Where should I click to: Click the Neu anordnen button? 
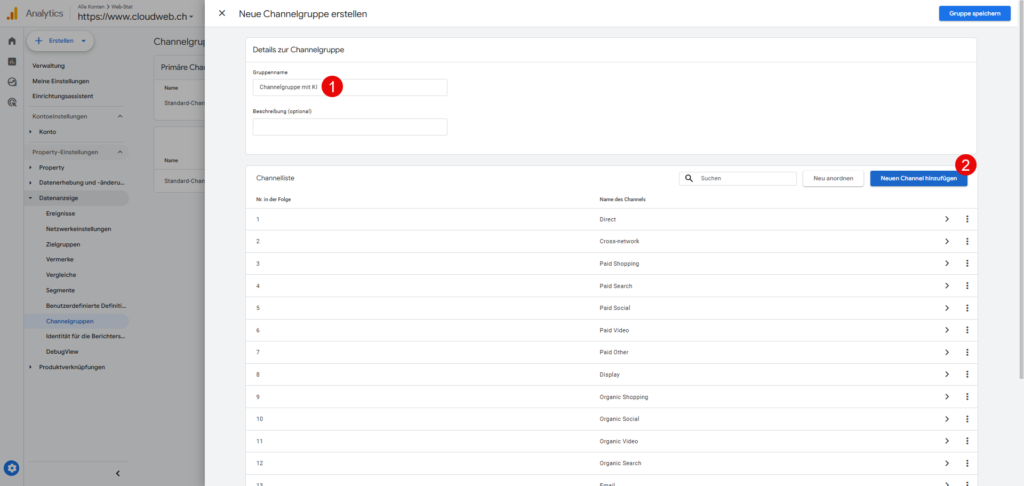(833, 178)
